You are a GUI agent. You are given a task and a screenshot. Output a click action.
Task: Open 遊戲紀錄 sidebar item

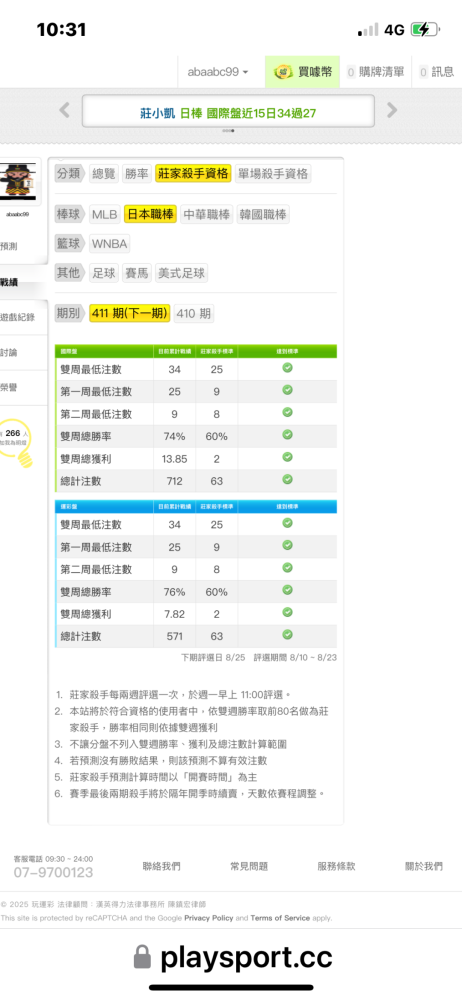[19, 317]
